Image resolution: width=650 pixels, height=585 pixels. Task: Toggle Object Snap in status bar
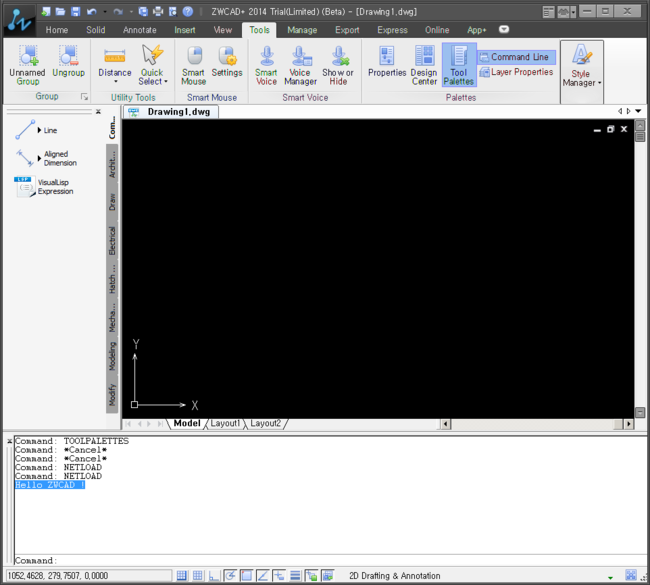tap(247, 575)
